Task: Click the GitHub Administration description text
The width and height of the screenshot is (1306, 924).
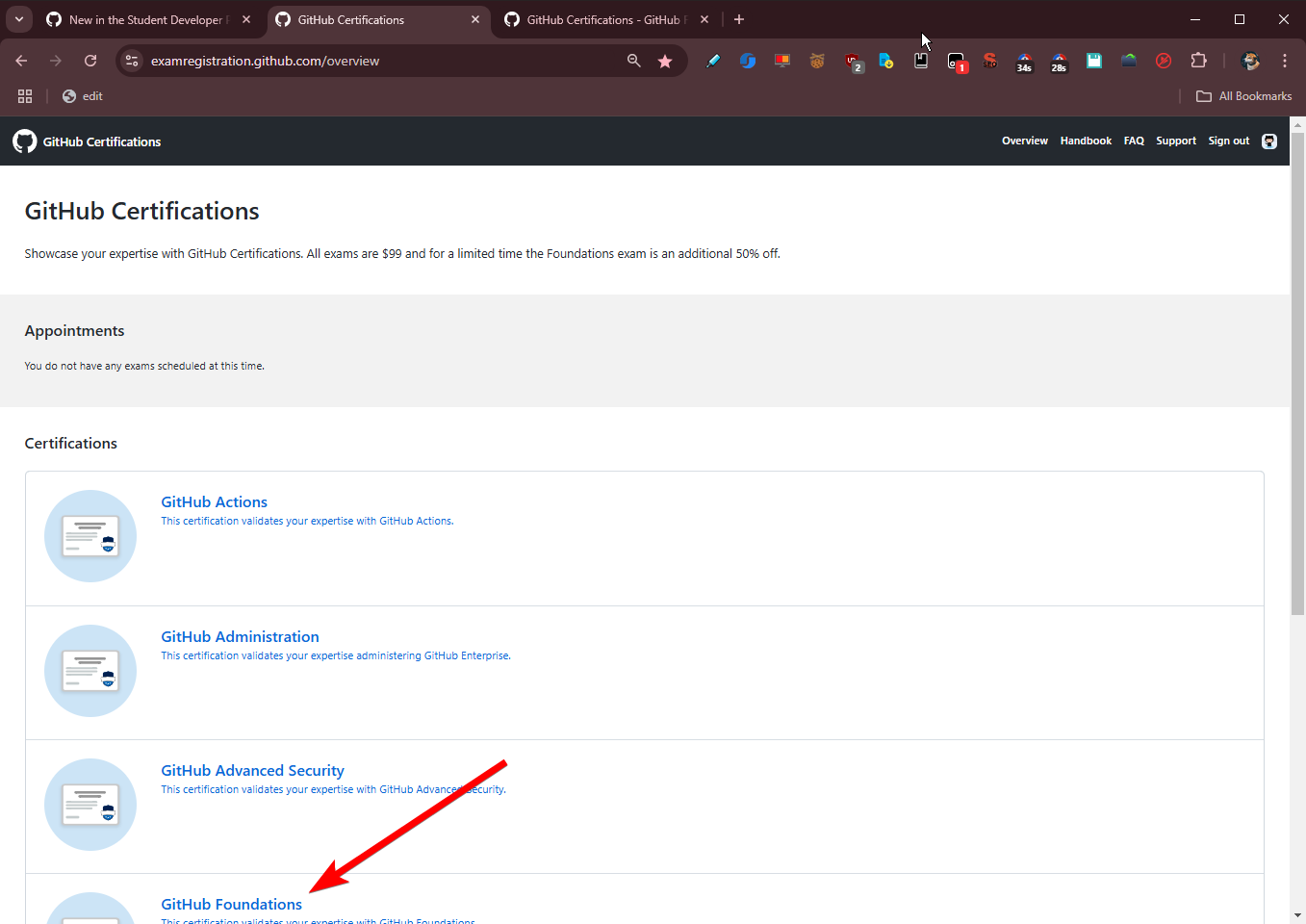Action: click(336, 655)
